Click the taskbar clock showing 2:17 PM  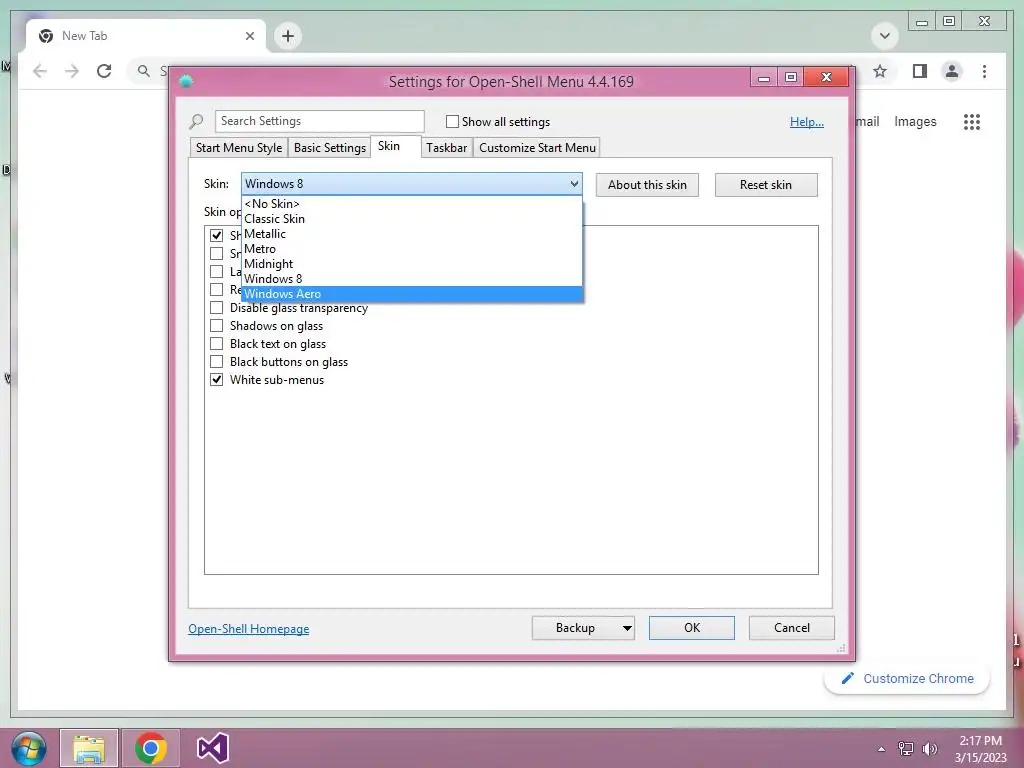coord(980,749)
